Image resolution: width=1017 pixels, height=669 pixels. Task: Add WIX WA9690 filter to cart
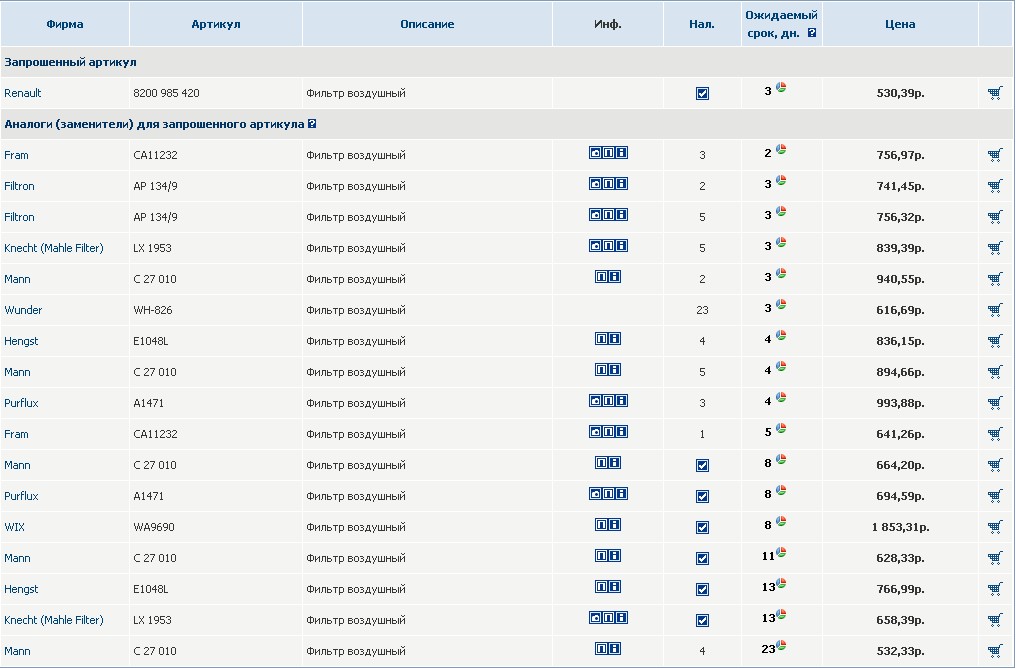click(x=994, y=527)
